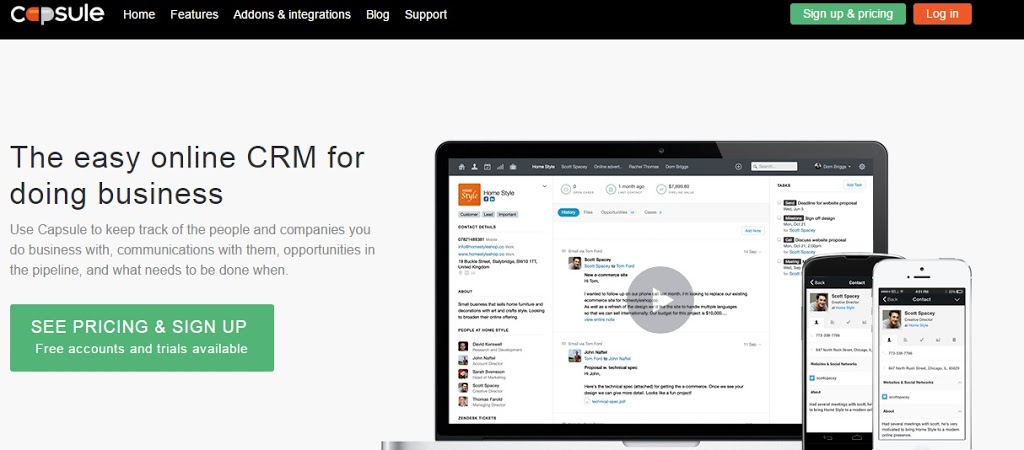Open the bar chart pipeline icon
The height and width of the screenshot is (450, 1024).
point(500,167)
